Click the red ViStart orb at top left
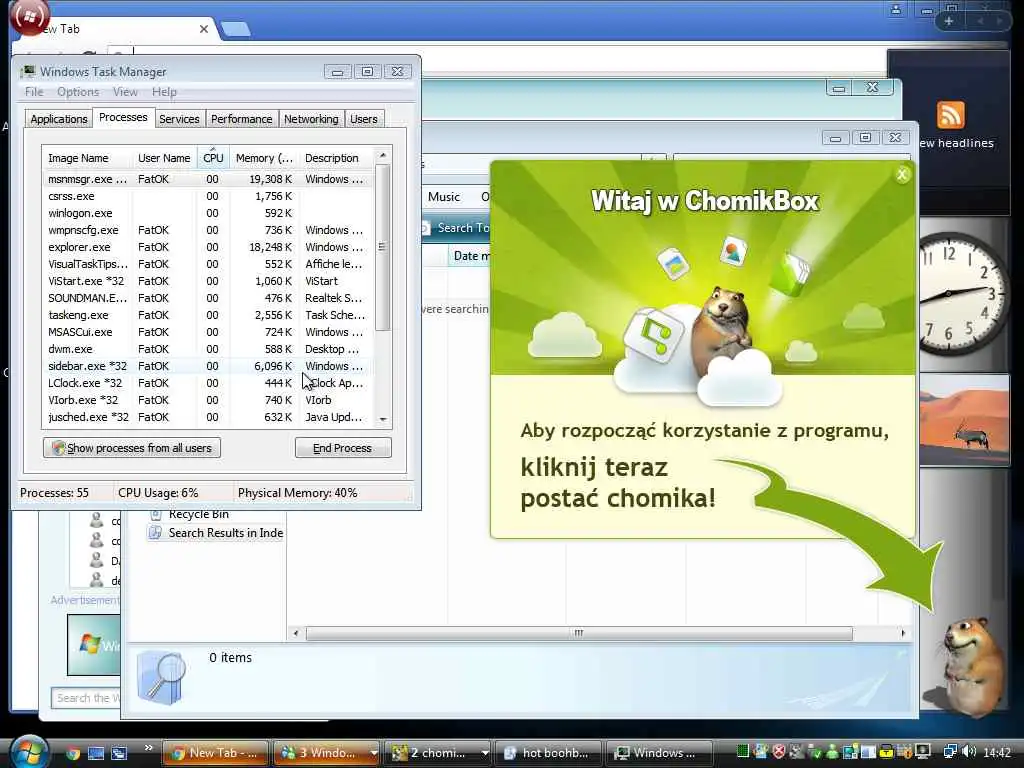The image size is (1024, 768). [29, 16]
